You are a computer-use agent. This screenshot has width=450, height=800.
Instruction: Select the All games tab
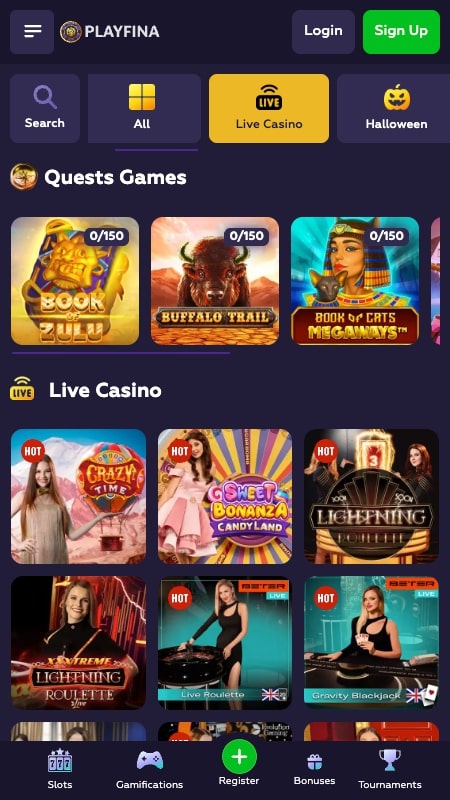pos(144,108)
